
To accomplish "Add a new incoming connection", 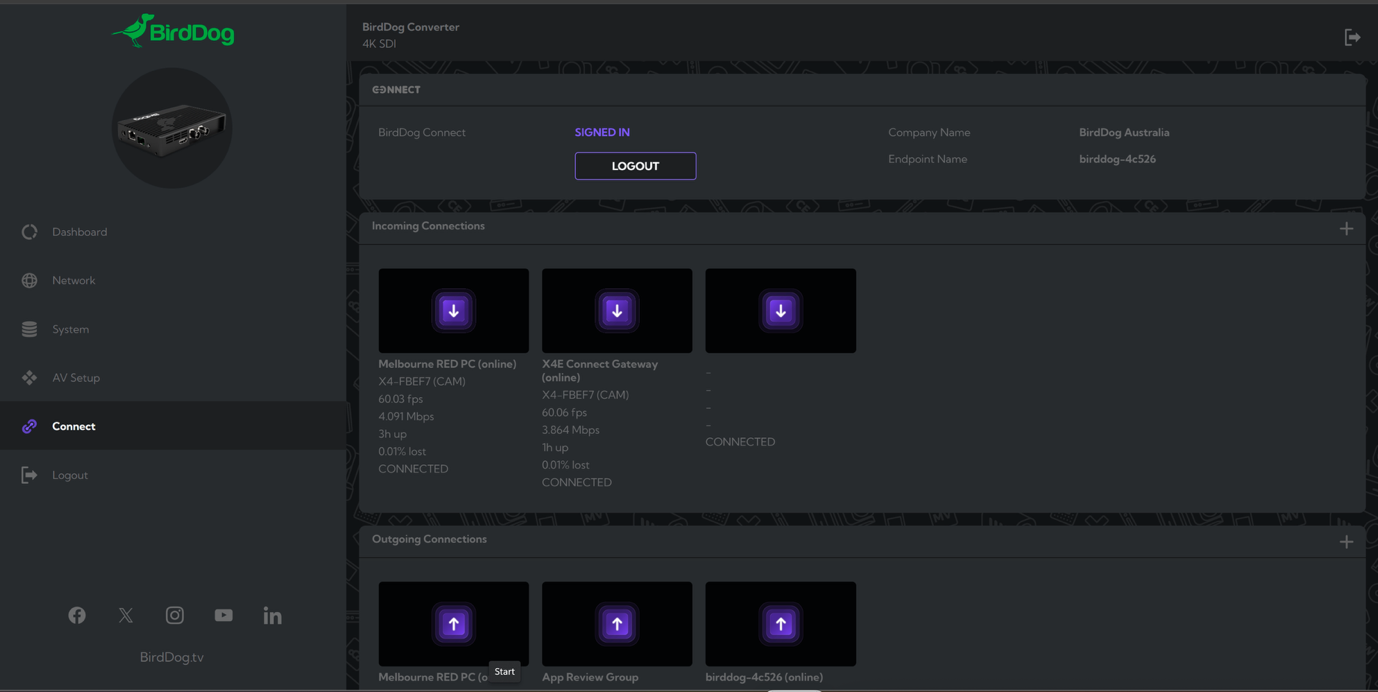I will (x=1346, y=229).
